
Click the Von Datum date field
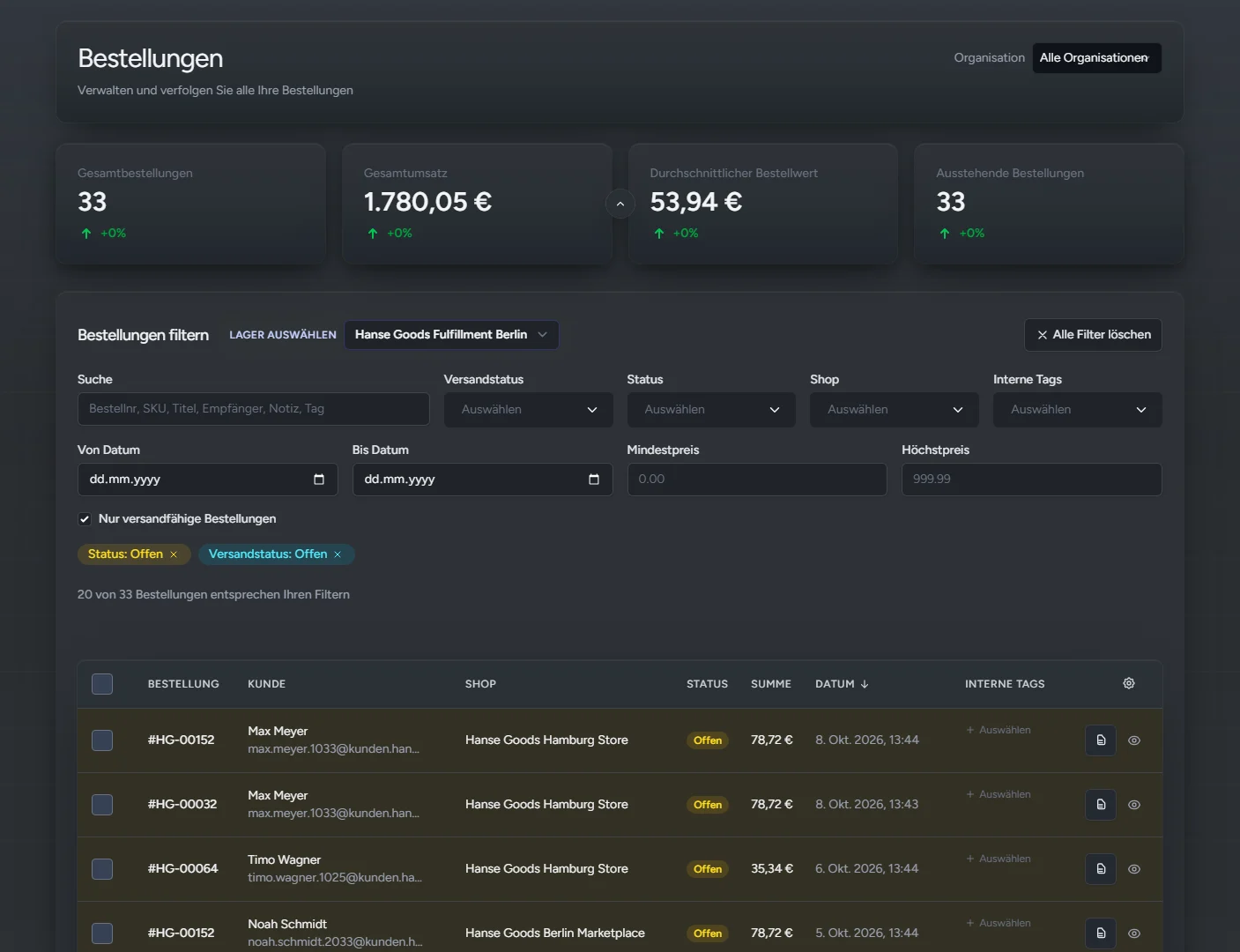pos(208,480)
